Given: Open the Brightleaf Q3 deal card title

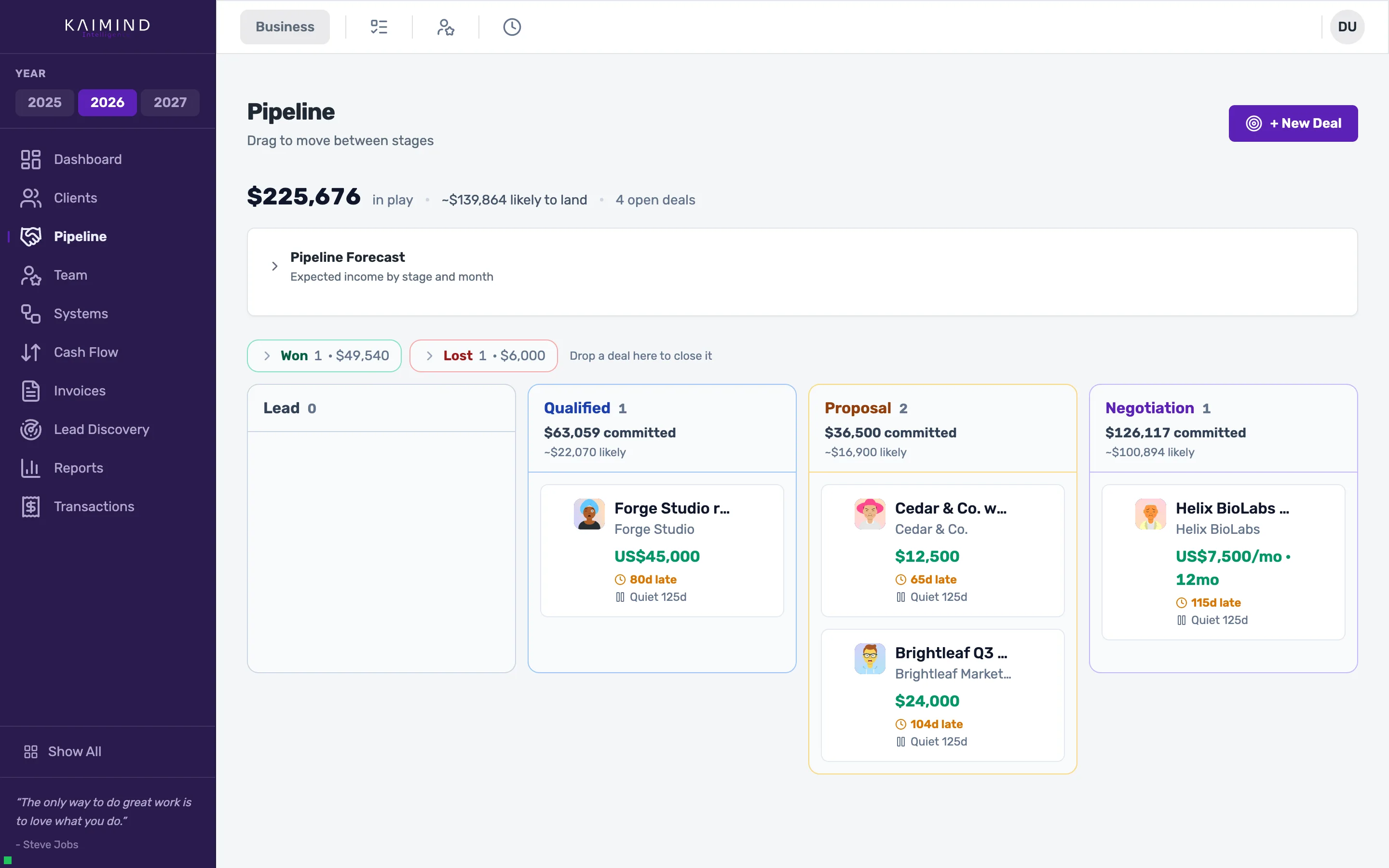Looking at the screenshot, I should pyautogui.click(x=951, y=653).
